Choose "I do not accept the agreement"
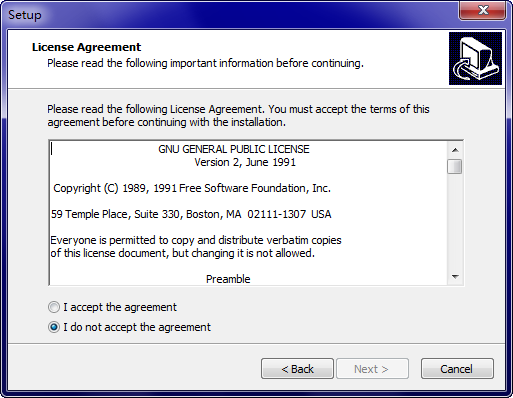 pyautogui.click(x=129, y=327)
